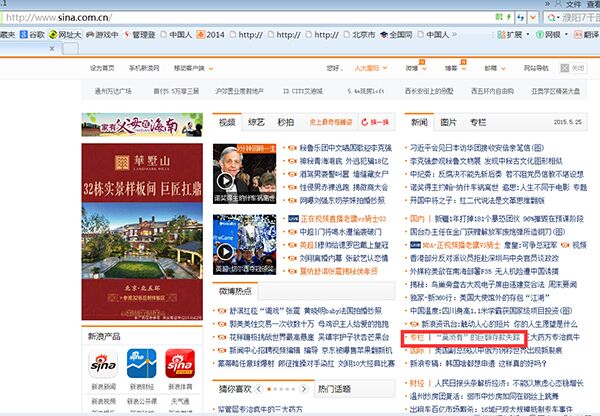Open the 热门话题 tab
Viewport: 600px width, 416px height.
[x=334, y=389]
